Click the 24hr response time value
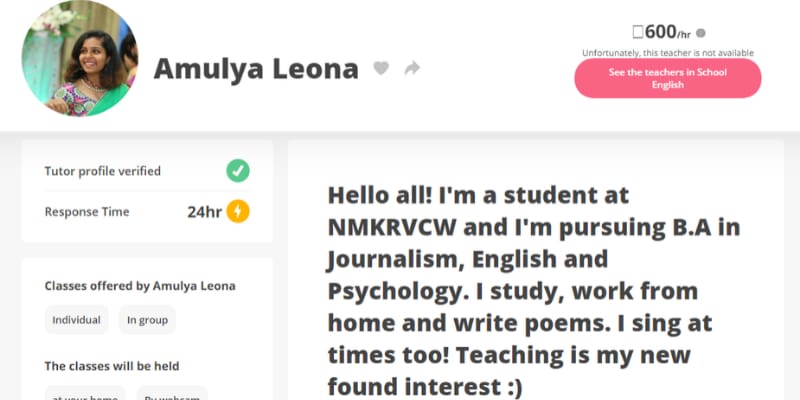Screen dimensions: 800x400 point(204,212)
